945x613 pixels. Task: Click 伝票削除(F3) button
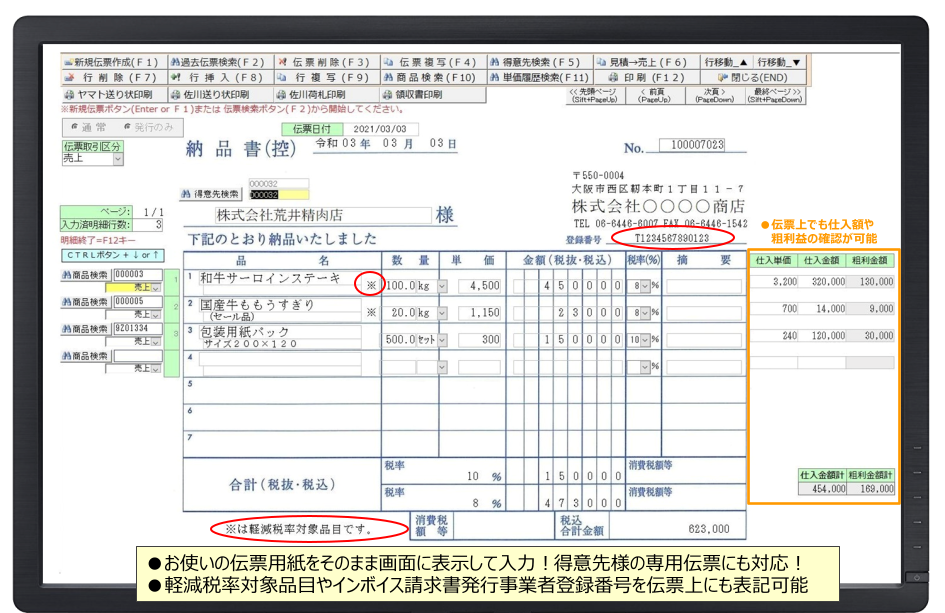pos(327,62)
